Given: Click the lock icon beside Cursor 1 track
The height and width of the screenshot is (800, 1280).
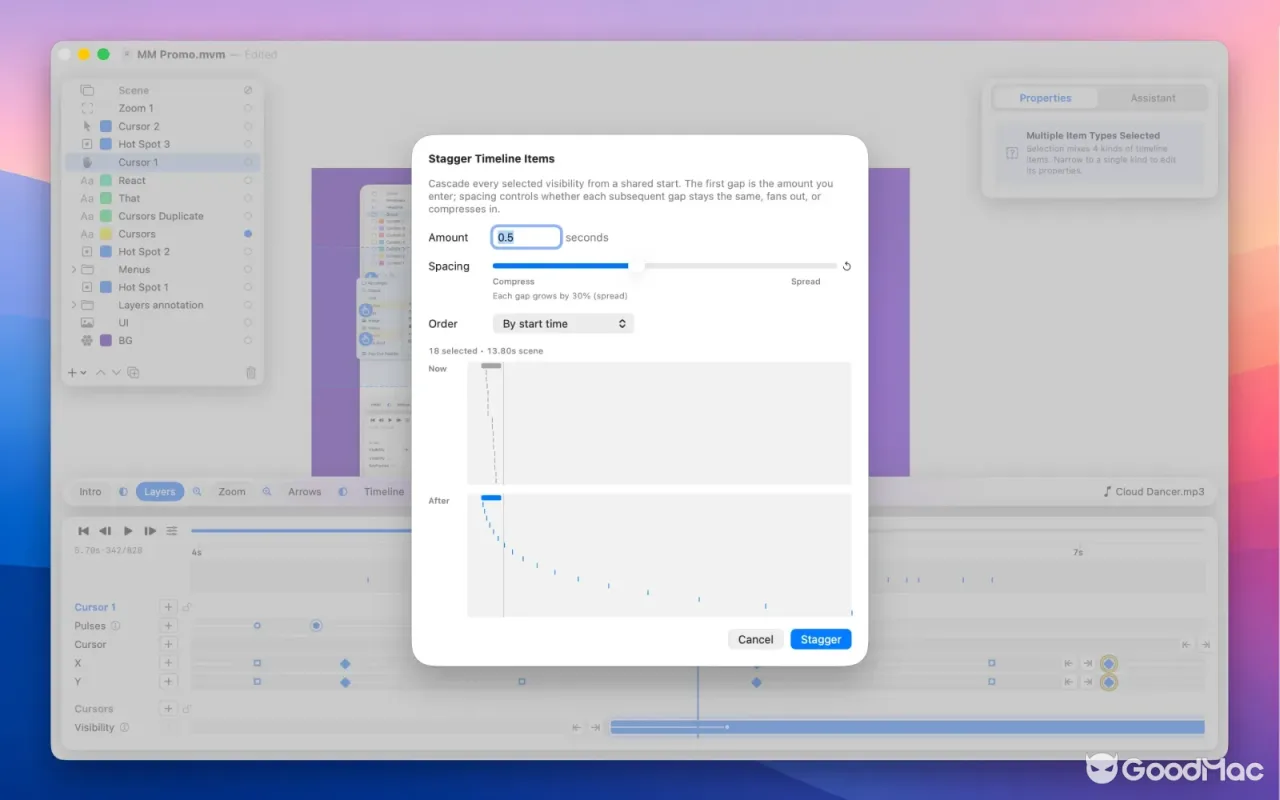Looking at the screenshot, I should (x=187, y=607).
